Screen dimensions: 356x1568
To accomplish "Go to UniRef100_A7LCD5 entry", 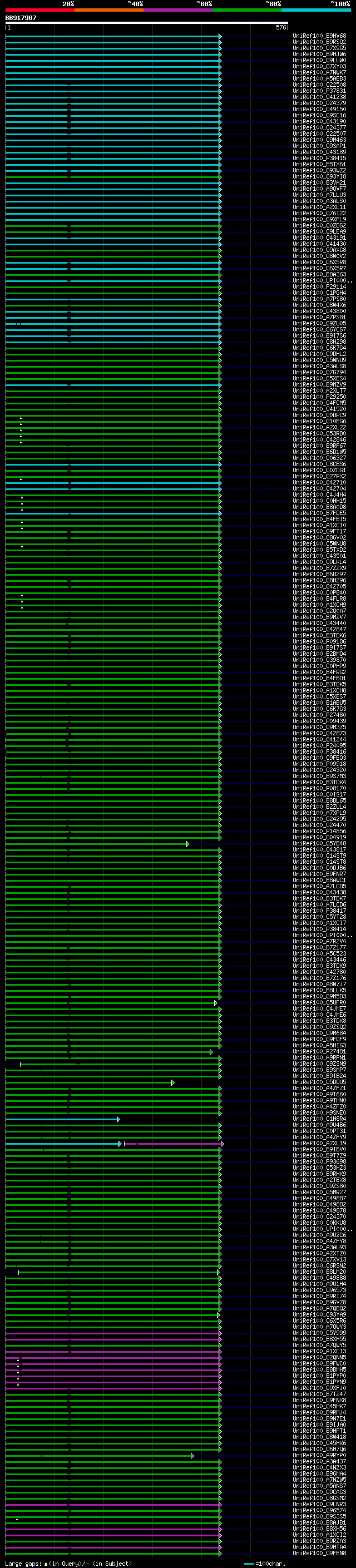I will 319,886.
